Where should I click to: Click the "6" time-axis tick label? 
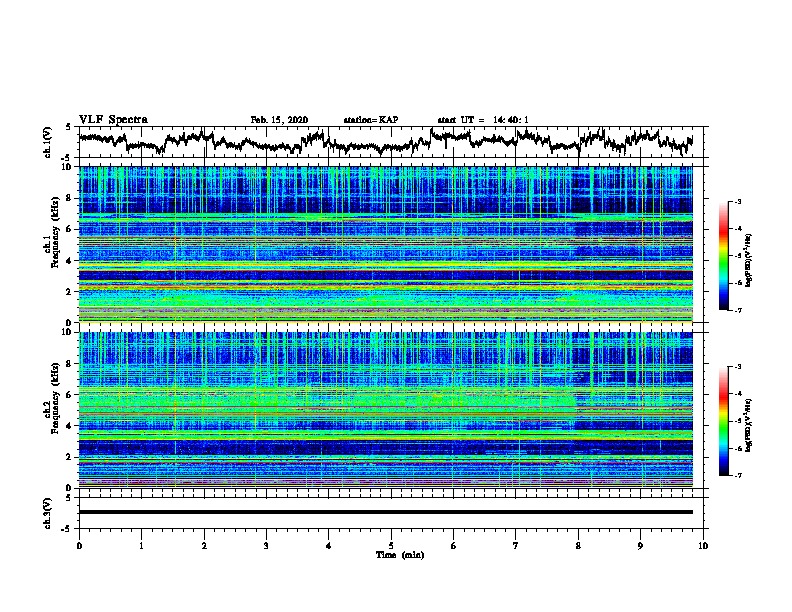click(x=454, y=545)
